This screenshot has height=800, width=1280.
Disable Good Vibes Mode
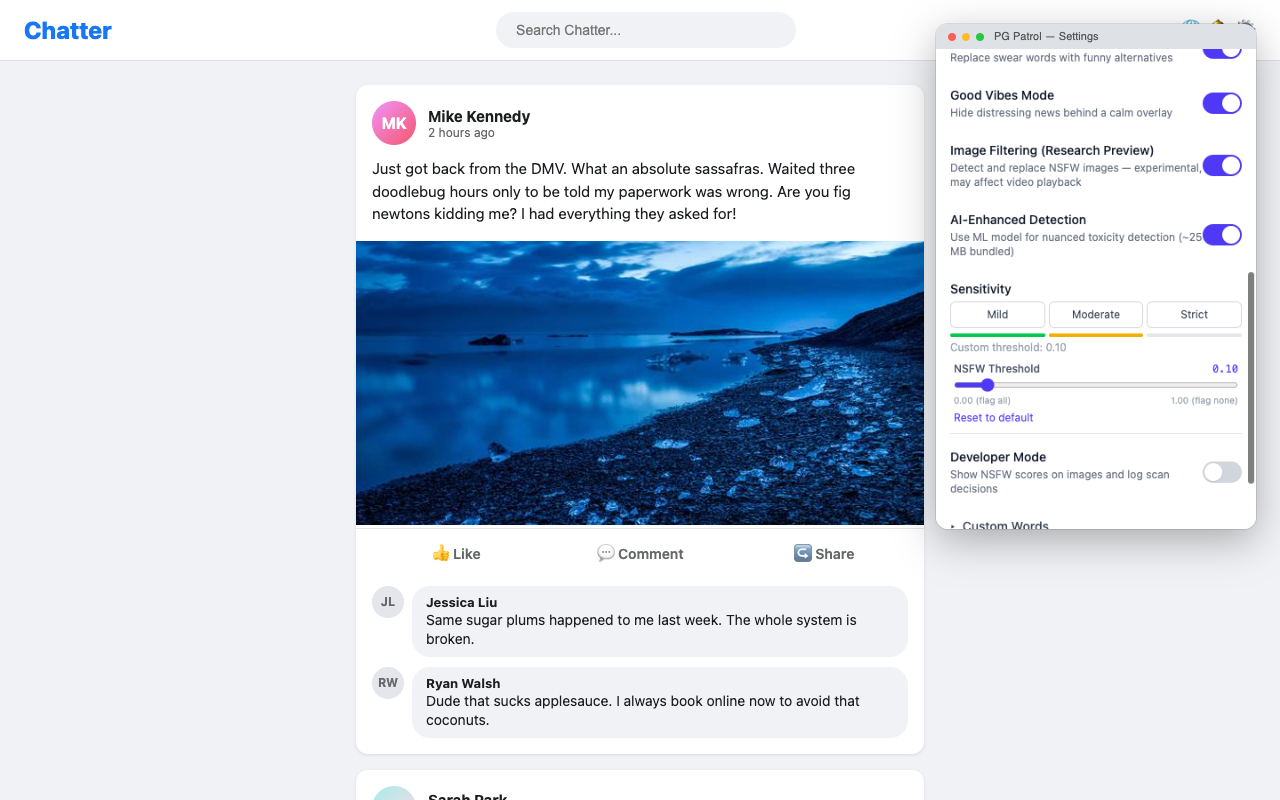1222,103
